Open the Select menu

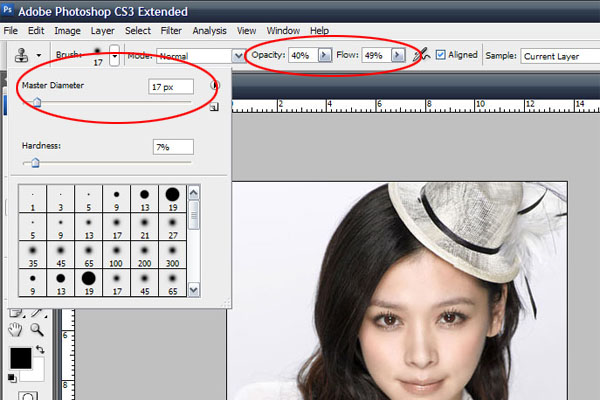tap(138, 31)
